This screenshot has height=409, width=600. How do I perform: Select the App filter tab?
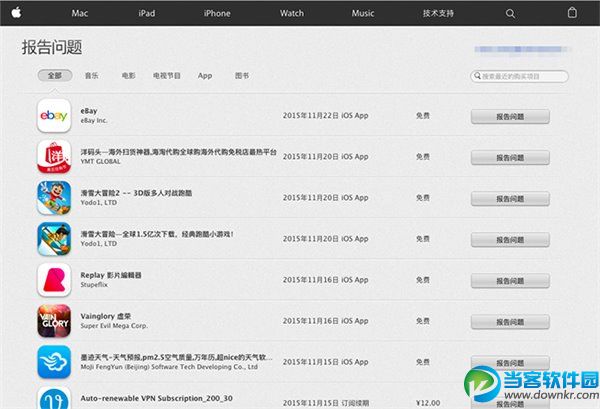point(205,76)
